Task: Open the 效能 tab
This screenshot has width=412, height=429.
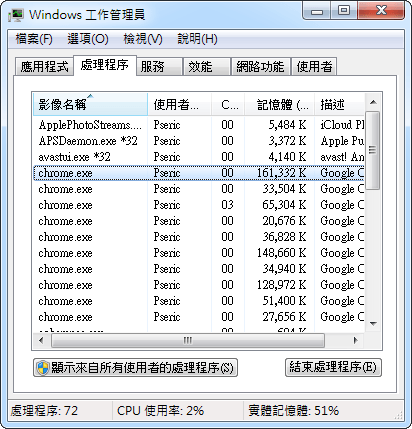Action: point(207,67)
